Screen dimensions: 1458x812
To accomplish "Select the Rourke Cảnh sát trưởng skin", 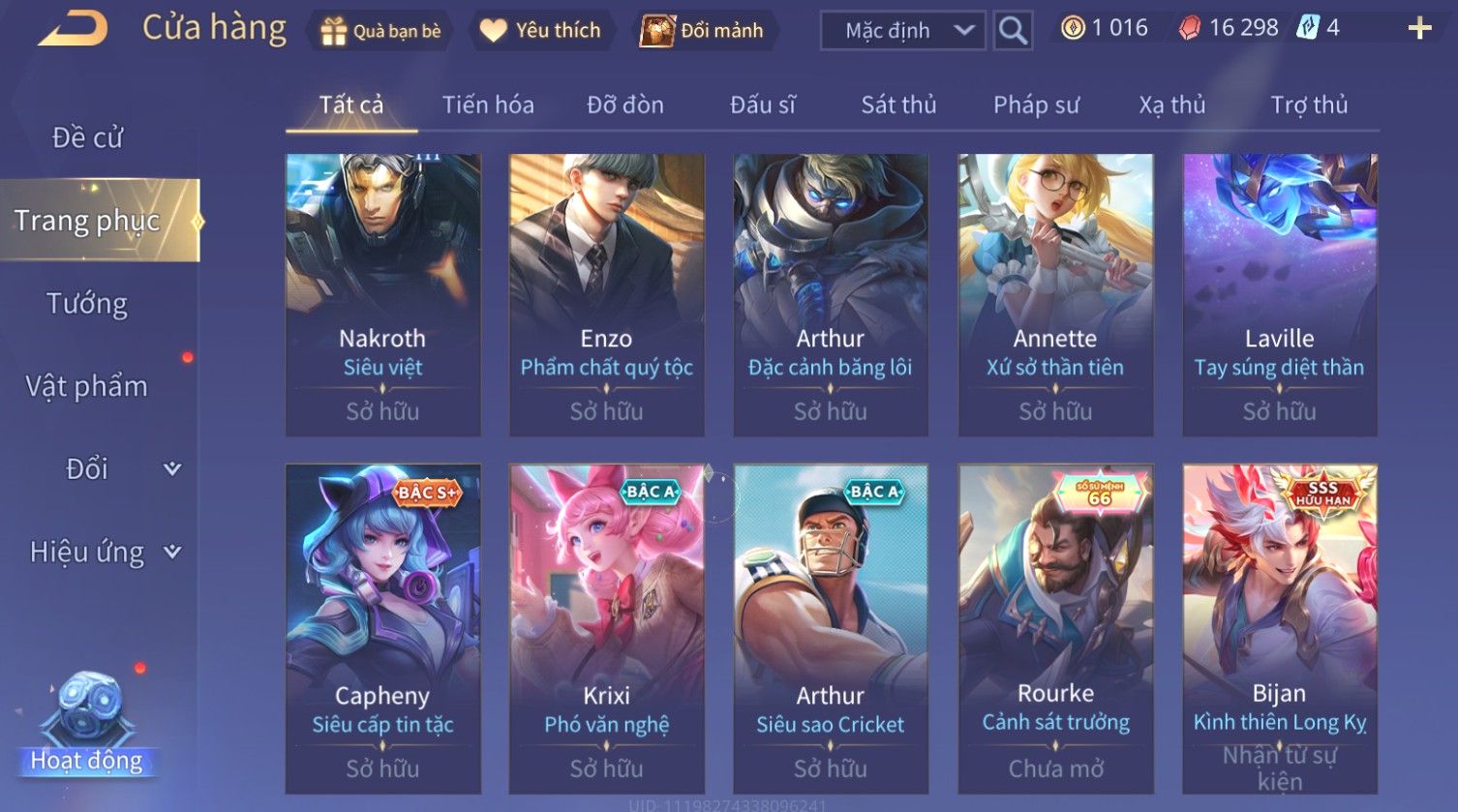I will [x=1055, y=629].
